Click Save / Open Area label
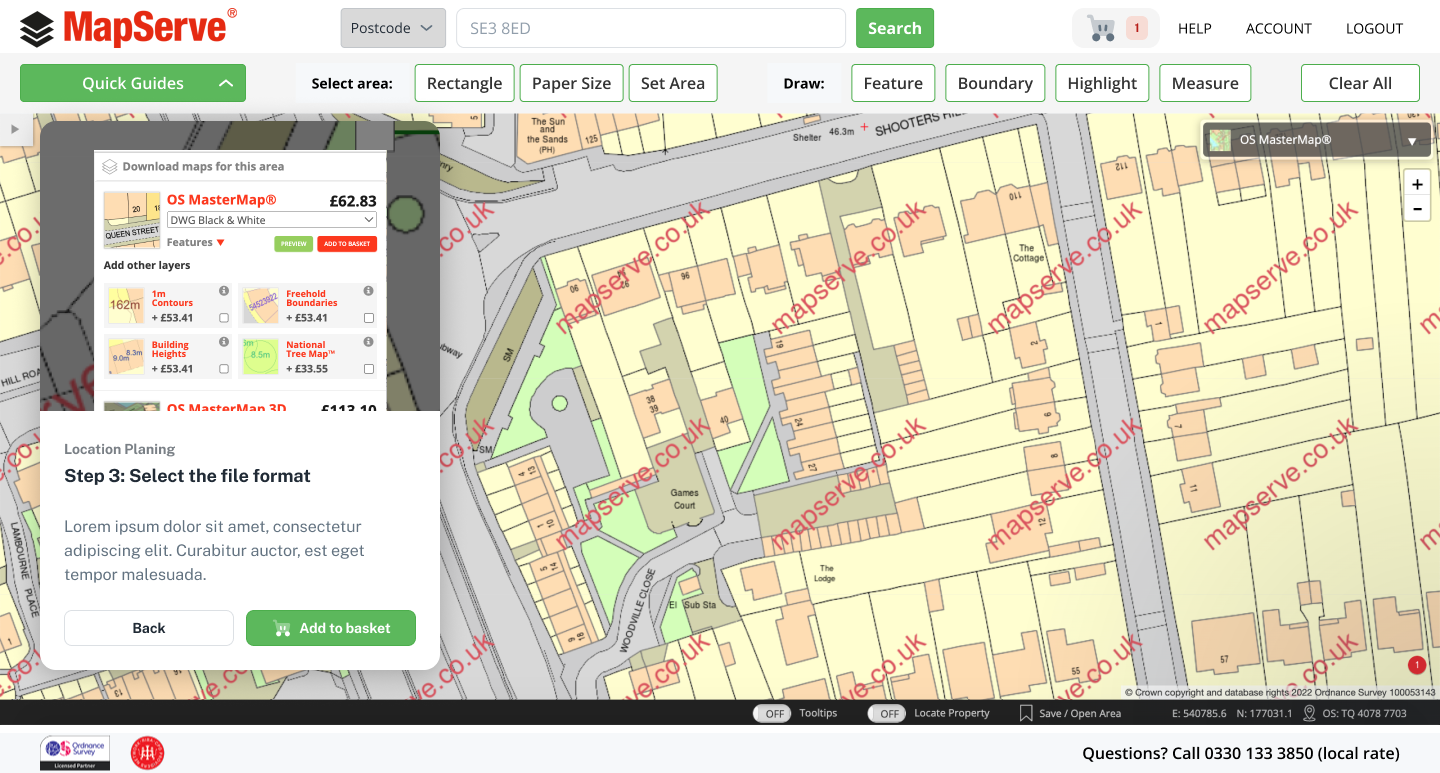This screenshot has height=773, width=1440. 1080,713
